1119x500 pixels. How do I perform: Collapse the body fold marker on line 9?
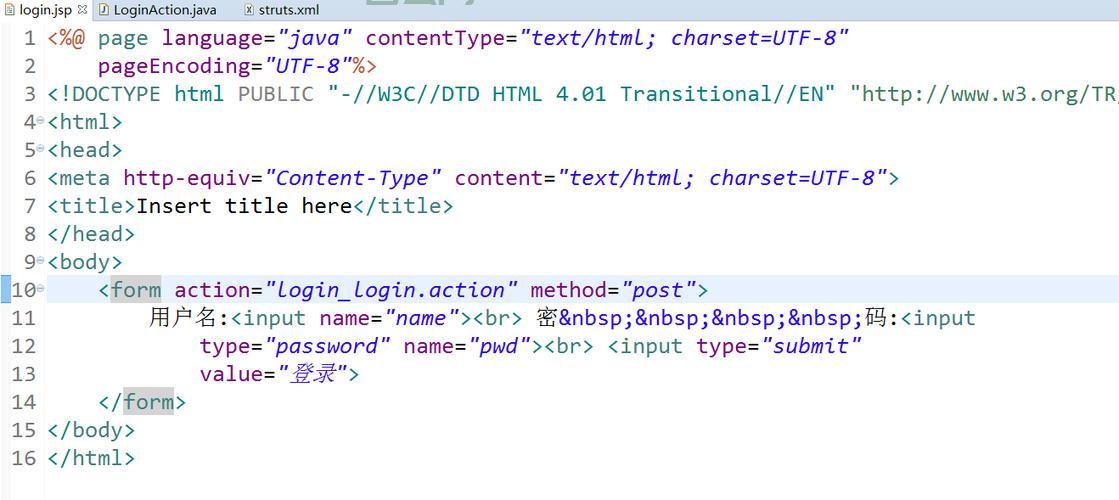coord(41,262)
